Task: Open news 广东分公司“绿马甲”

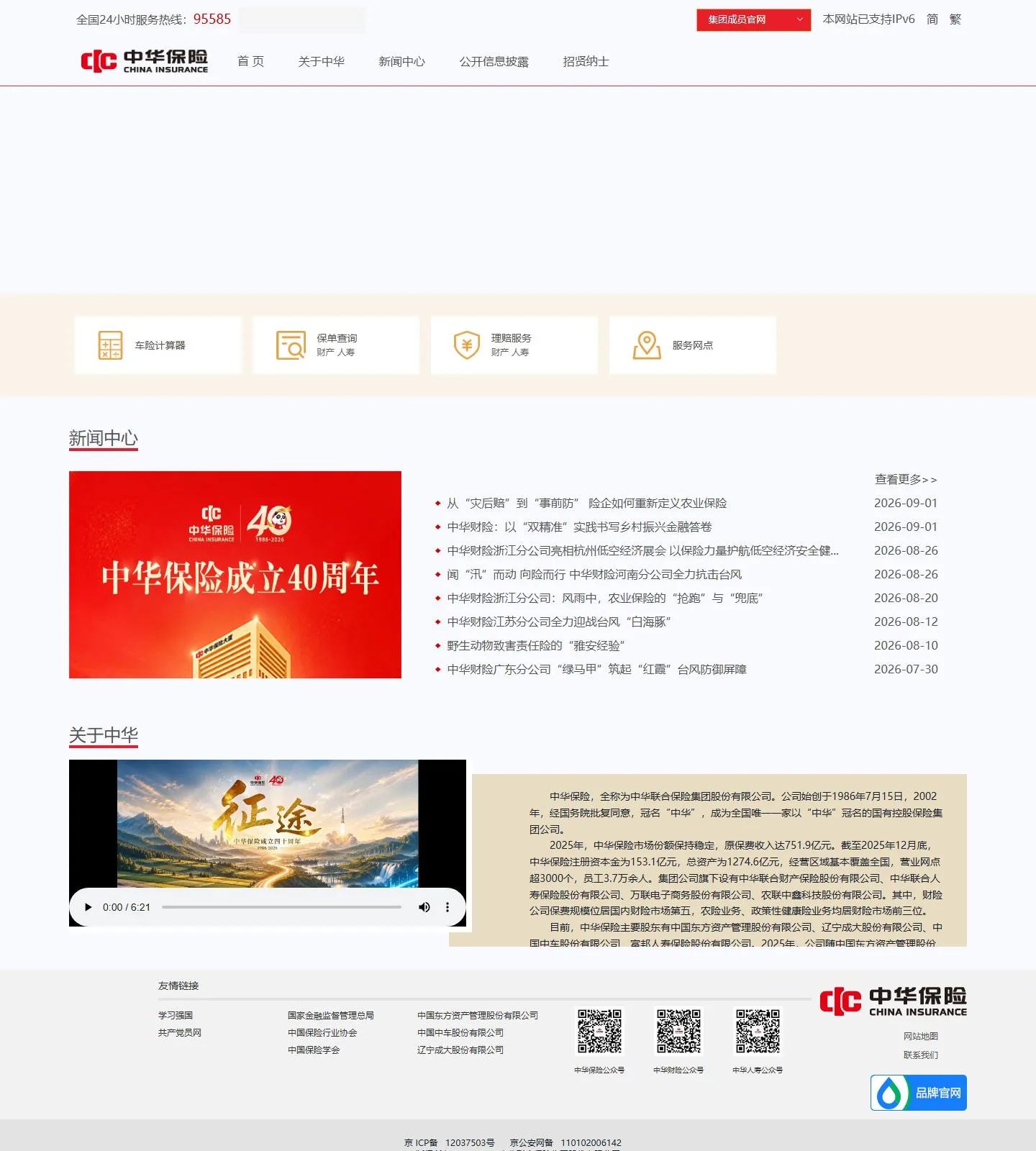Action: coord(596,669)
